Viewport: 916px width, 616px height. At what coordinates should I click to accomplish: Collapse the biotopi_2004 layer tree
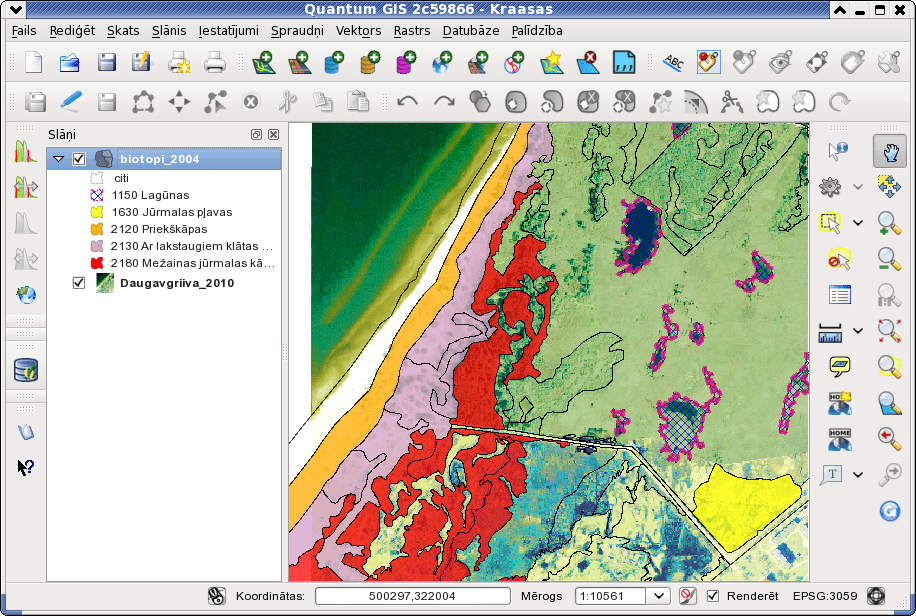(x=58, y=159)
